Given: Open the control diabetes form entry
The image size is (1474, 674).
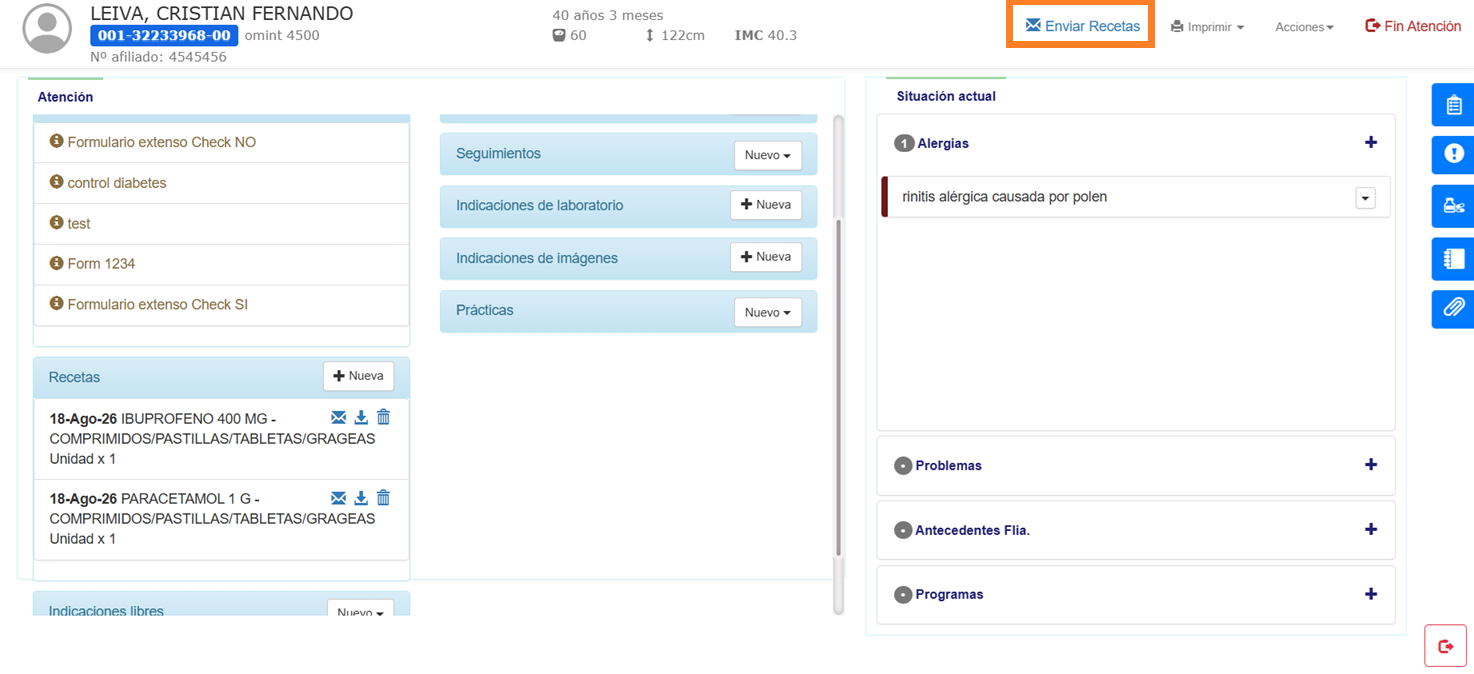Looking at the screenshot, I should click(222, 183).
